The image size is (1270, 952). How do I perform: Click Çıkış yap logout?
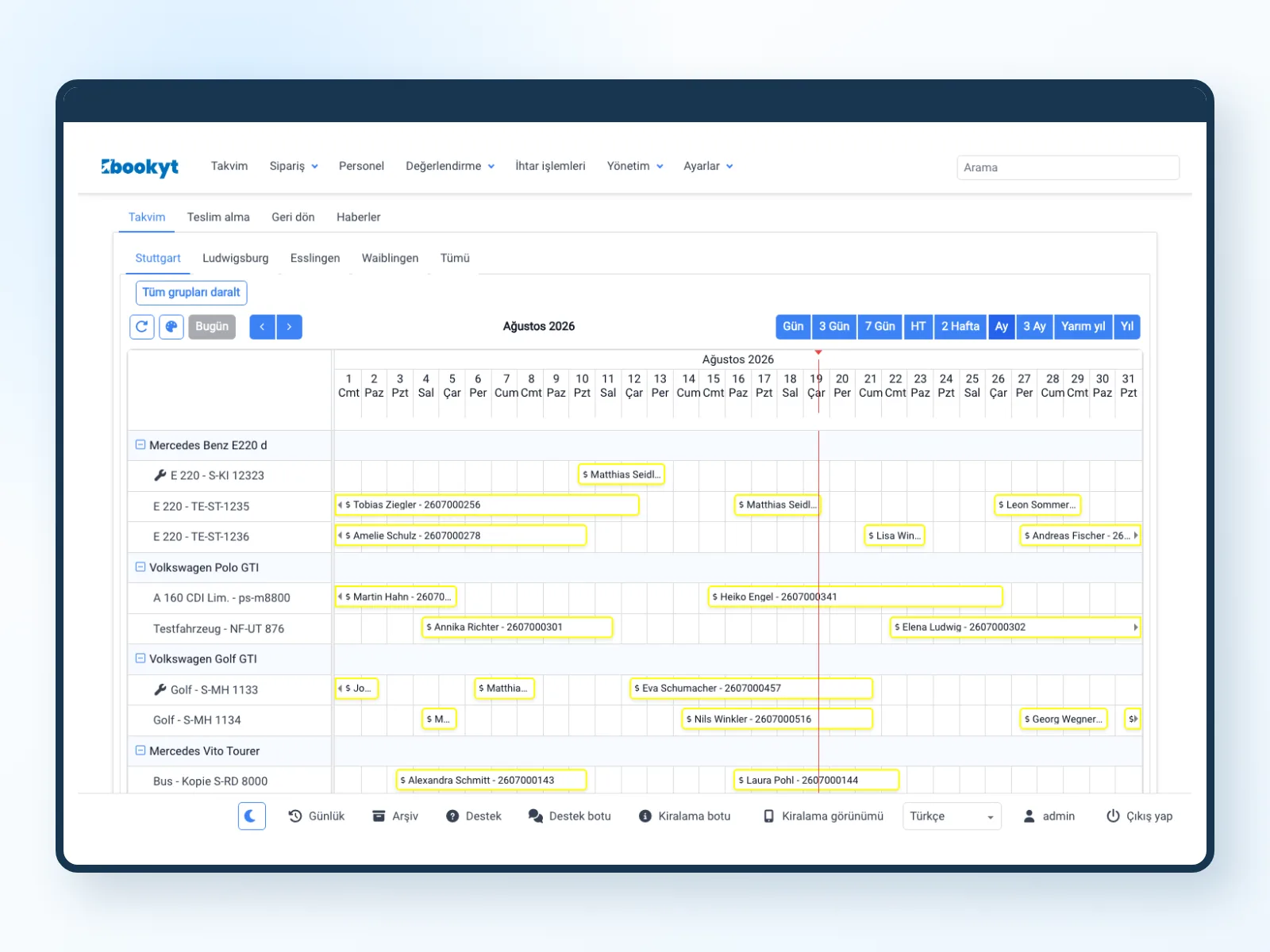(x=1140, y=816)
